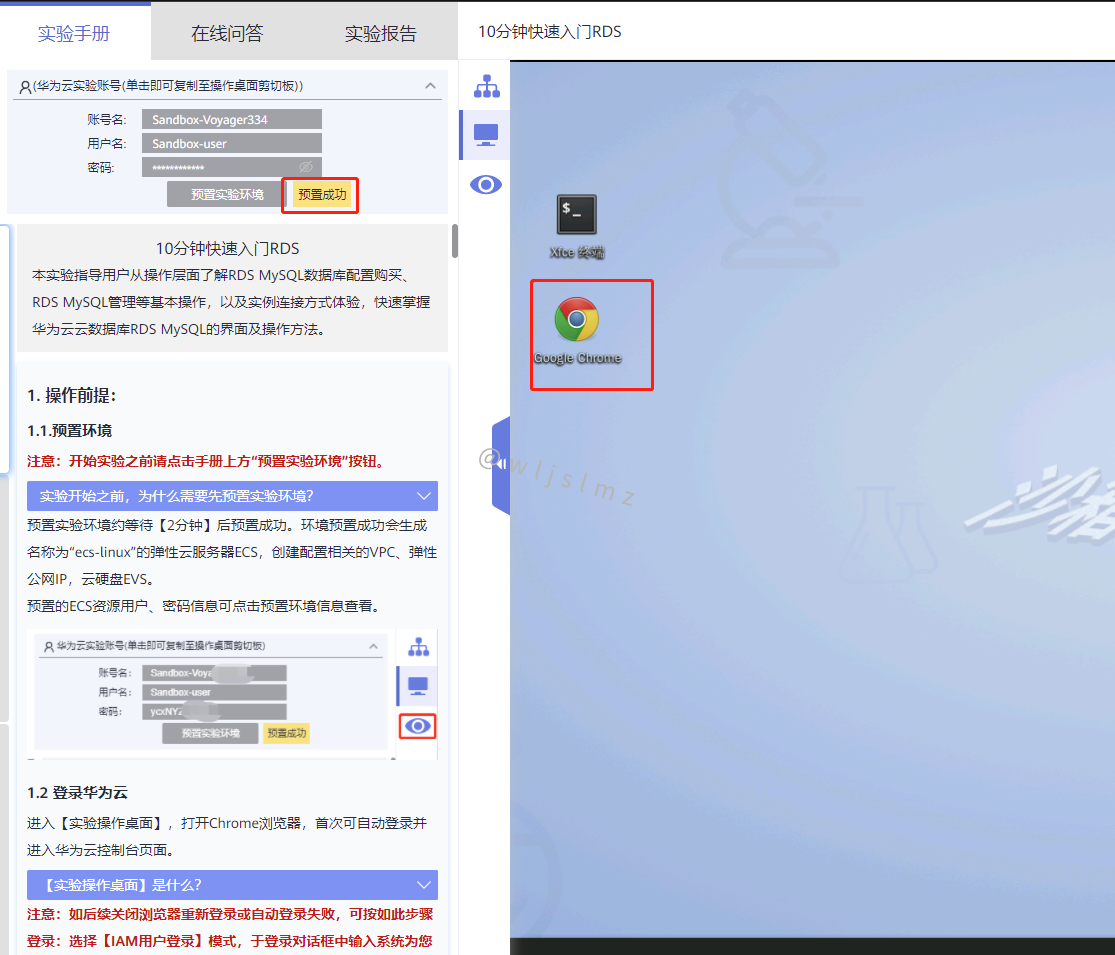Click the embedded screenshot of account panel
Viewport: 1115px width, 955px height.
(233, 694)
